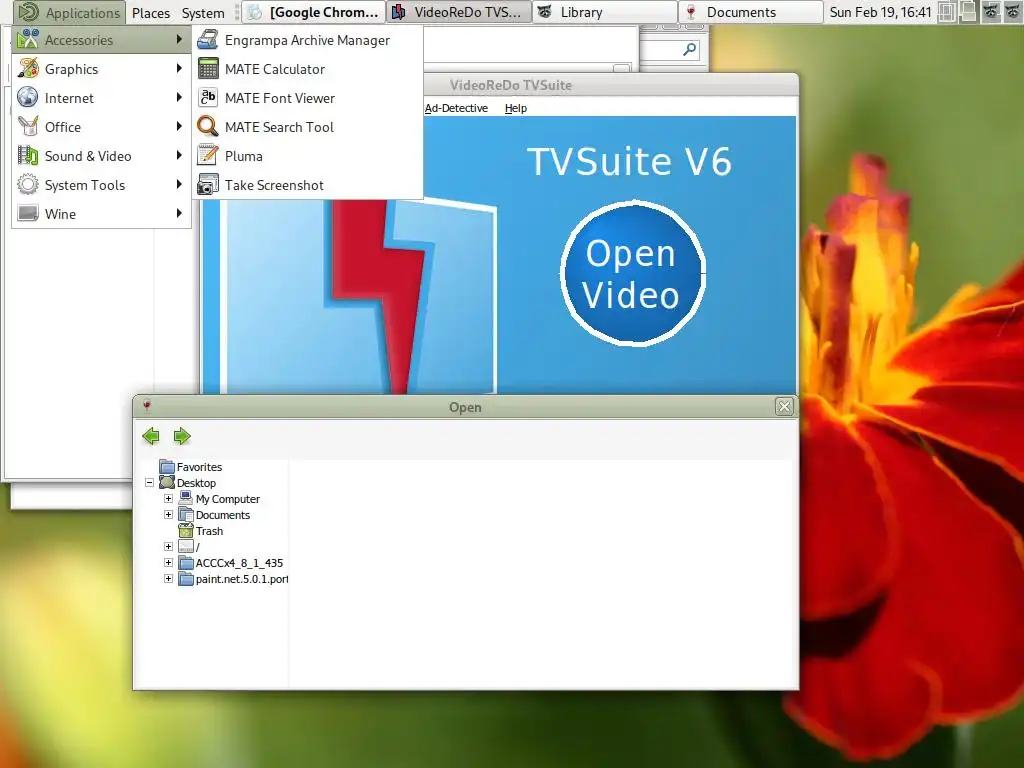Select ACCCx4_8_1_435 folder name

coord(239,563)
